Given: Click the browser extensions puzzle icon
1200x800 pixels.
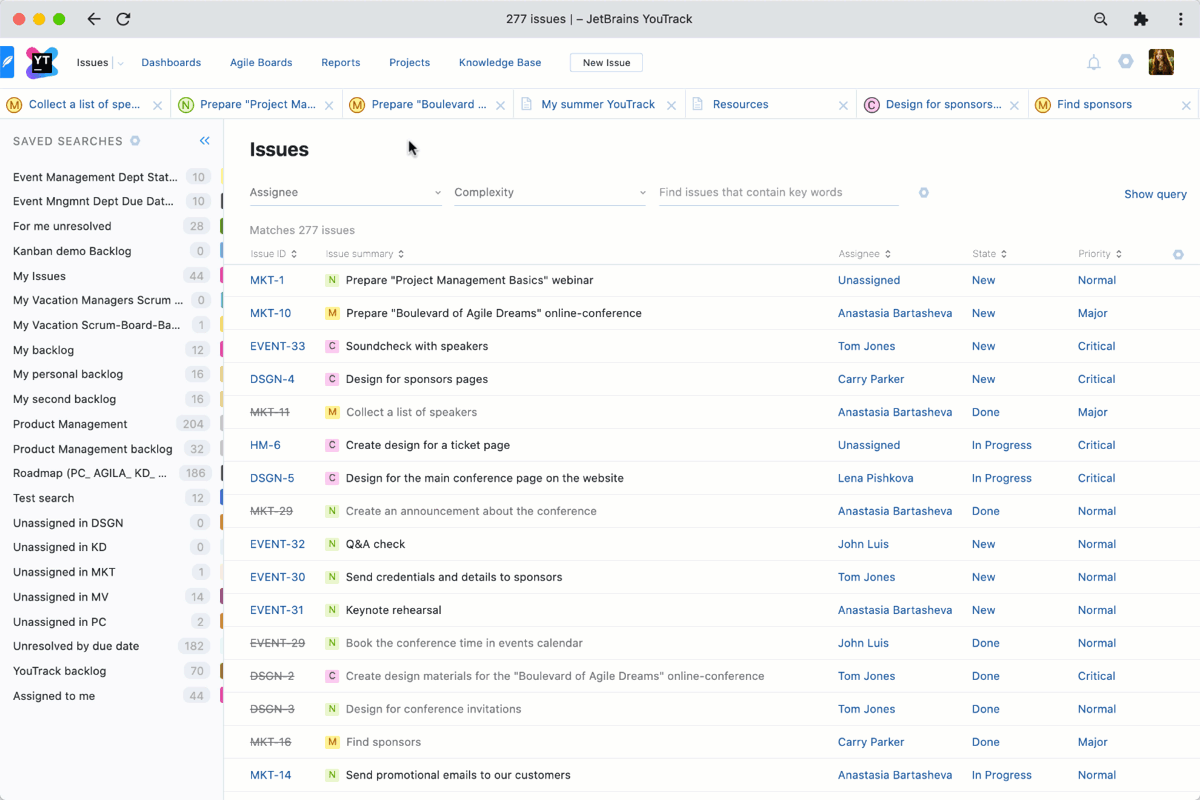Looking at the screenshot, I should click(1140, 19).
